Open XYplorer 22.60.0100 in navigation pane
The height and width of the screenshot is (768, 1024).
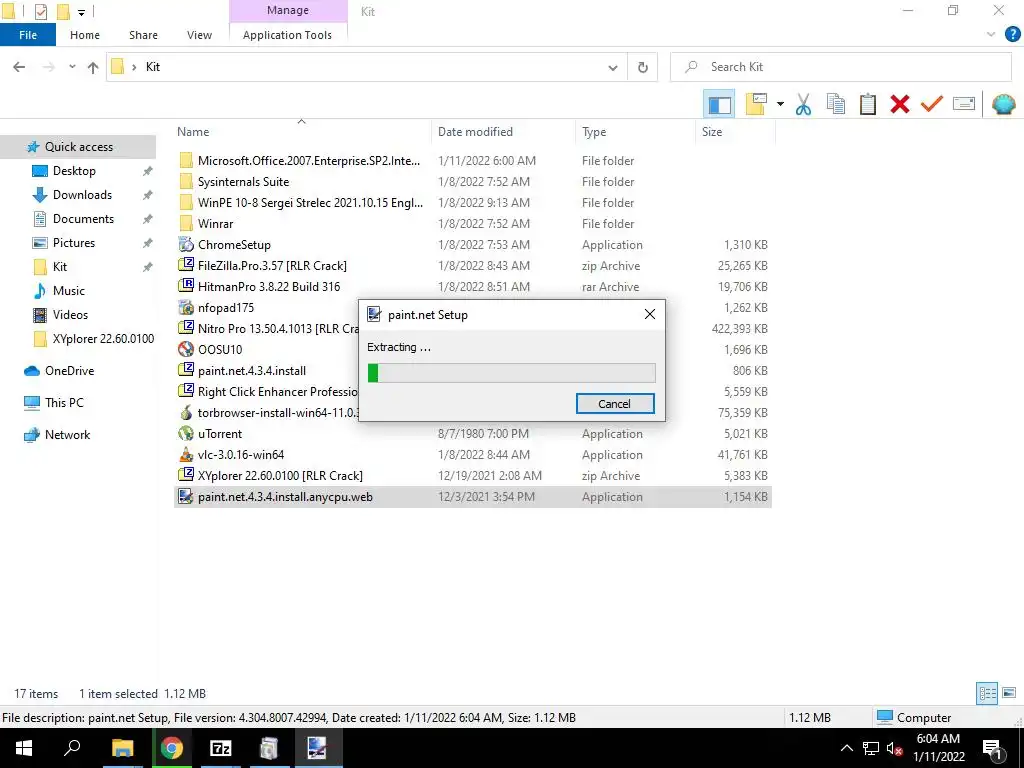[x=103, y=339]
